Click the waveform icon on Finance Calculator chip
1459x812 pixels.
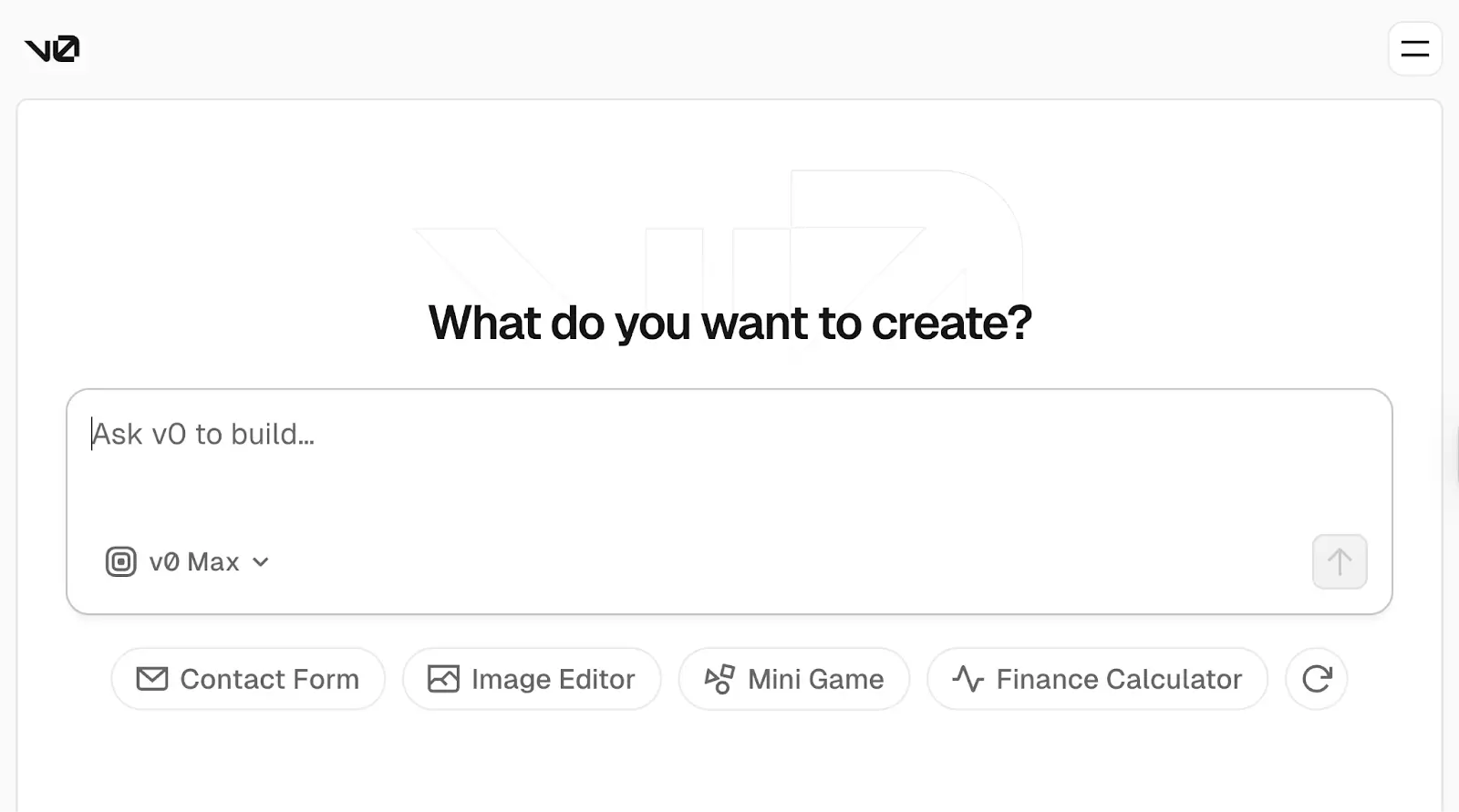coord(967,679)
